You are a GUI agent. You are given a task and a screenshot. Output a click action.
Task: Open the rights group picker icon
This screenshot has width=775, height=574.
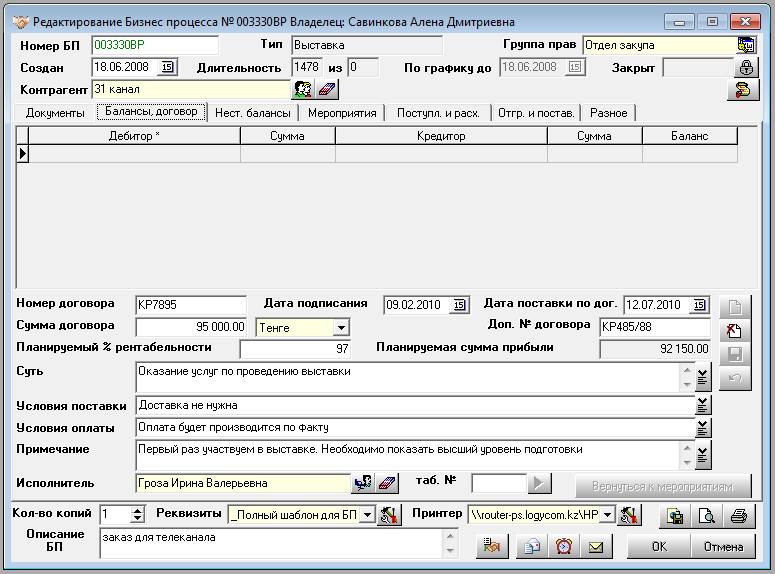(746, 45)
